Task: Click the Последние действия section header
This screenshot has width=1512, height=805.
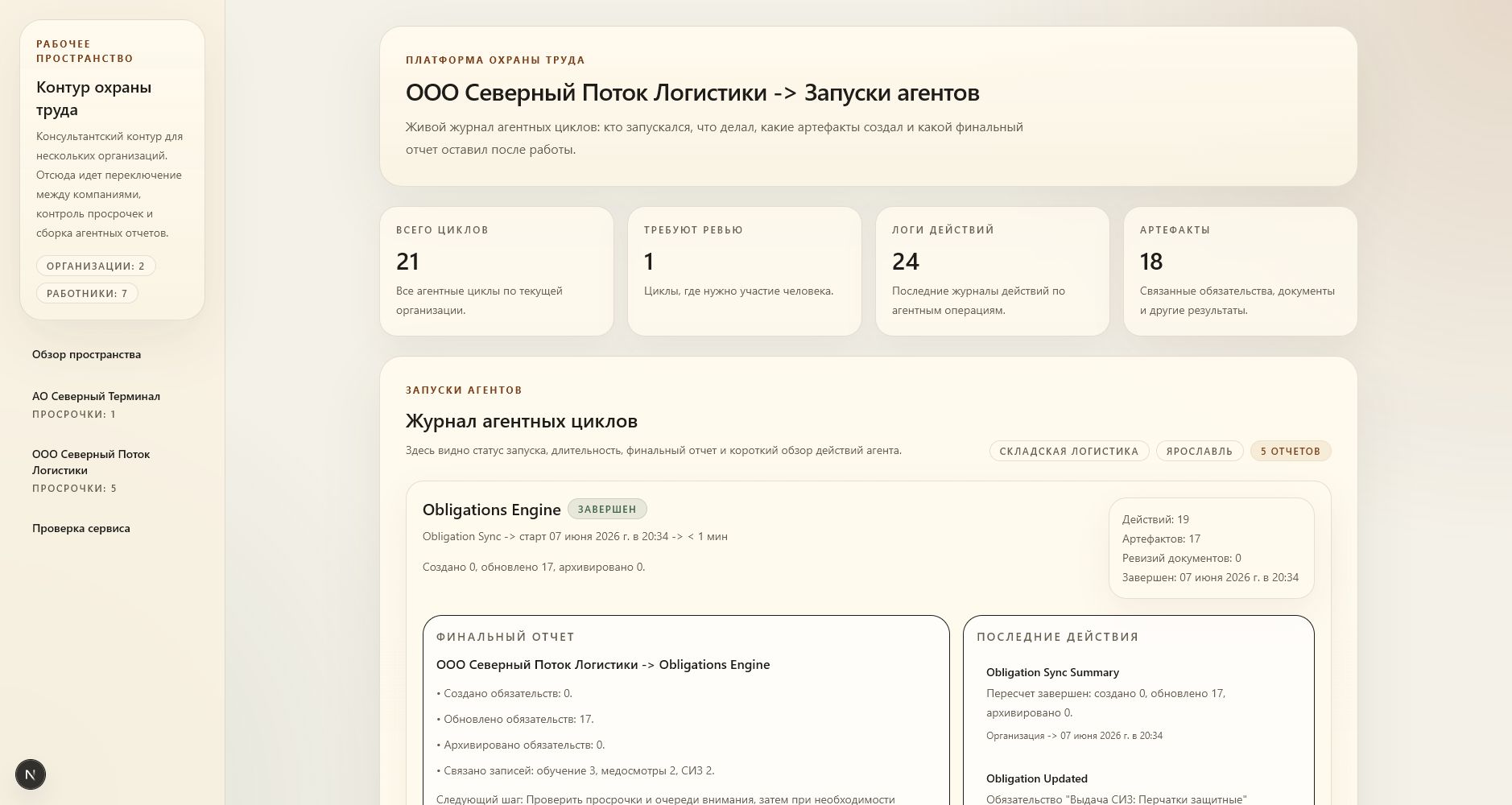Action: pos(1058,637)
